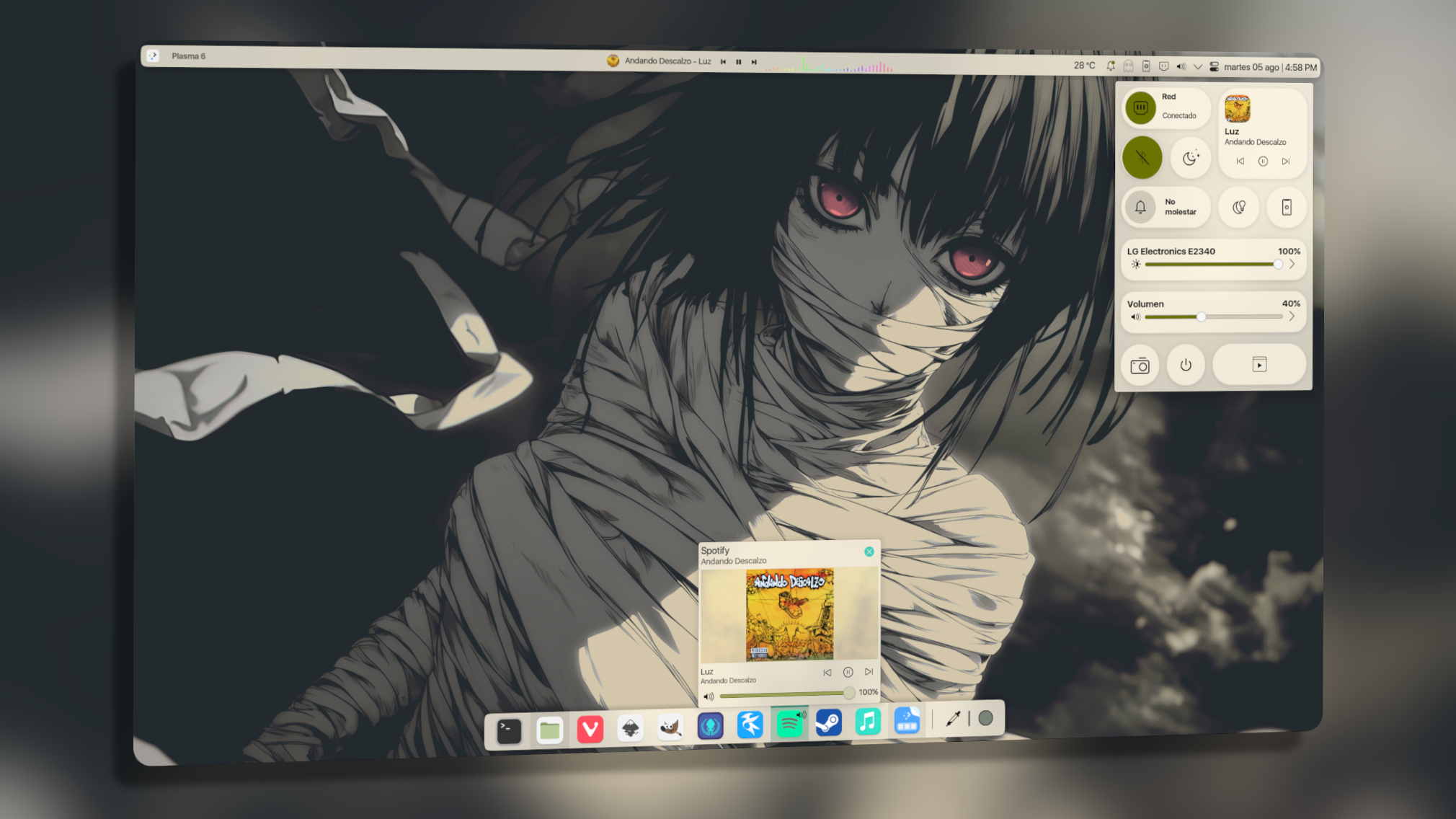This screenshot has height=819, width=1456.
Task: Expand Volumen output options chevron
Action: click(1292, 316)
